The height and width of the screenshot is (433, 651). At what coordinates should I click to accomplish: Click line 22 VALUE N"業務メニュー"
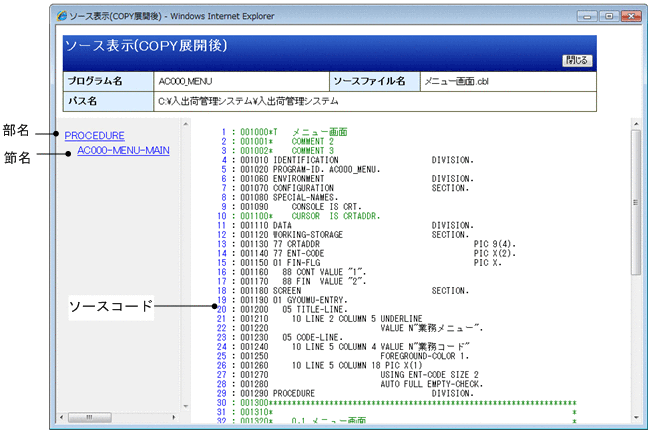point(432,328)
